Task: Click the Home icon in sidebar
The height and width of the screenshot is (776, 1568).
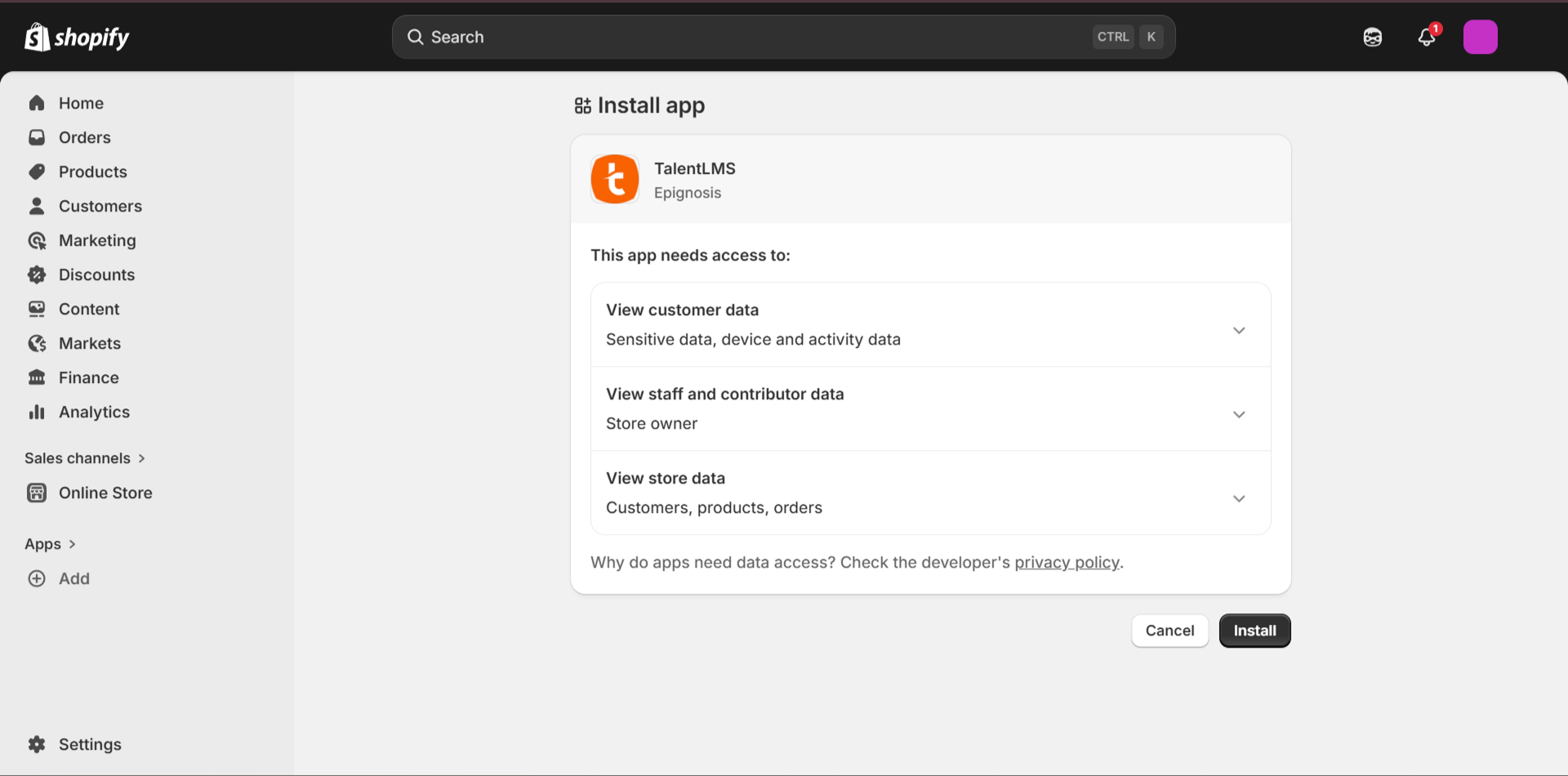Action: click(x=37, y=103)
